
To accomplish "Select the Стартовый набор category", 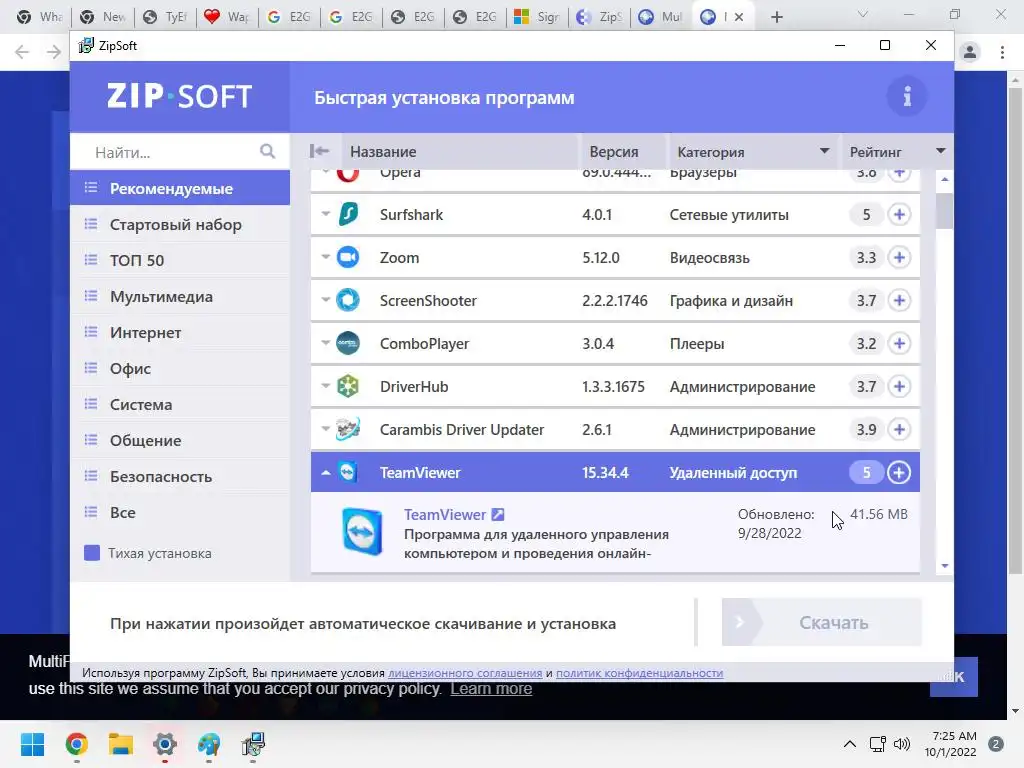I will click(180, 224).
